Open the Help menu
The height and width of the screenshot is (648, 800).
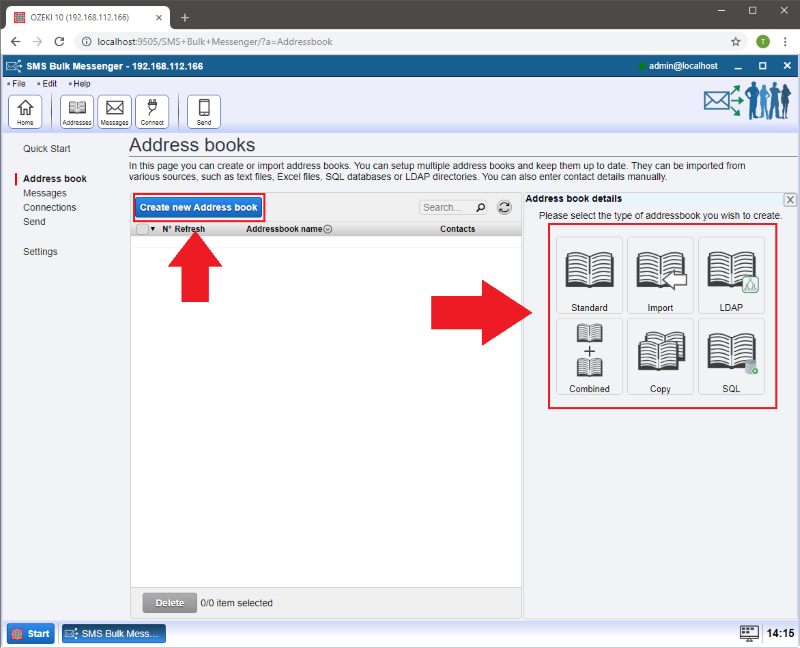[81, 84]
